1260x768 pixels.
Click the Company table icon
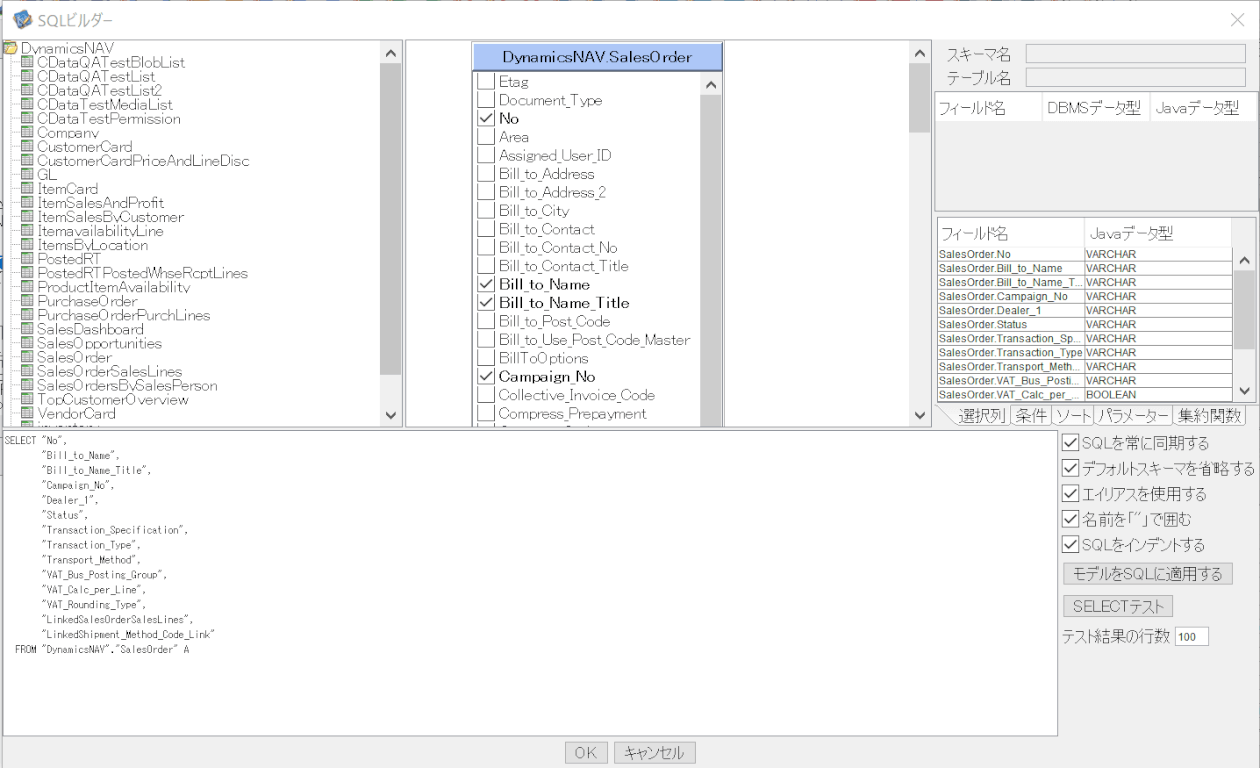tap(27, 132)
